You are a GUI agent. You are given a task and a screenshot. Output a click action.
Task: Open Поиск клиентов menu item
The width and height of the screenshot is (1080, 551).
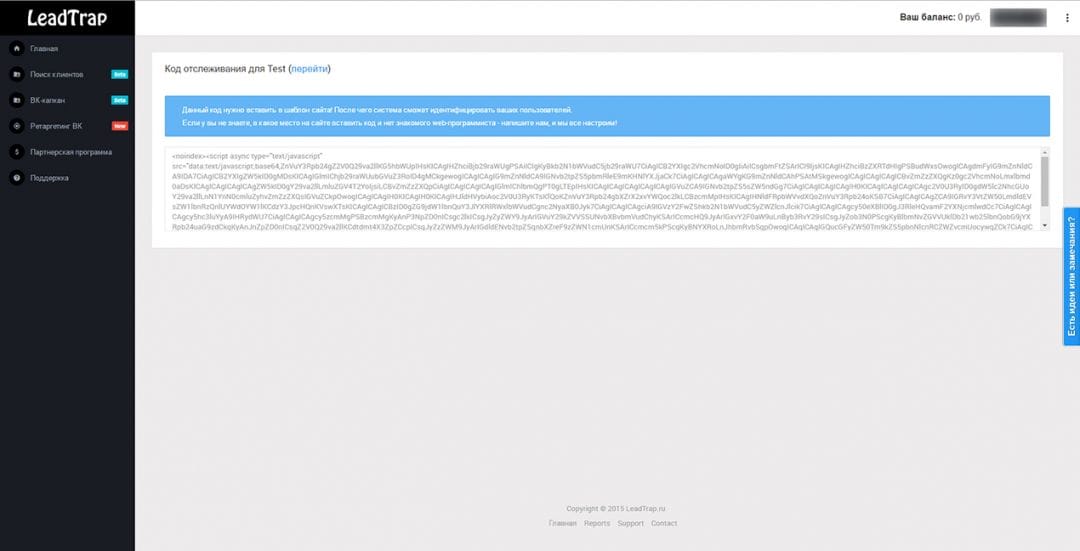pyautogui.click(x=56, y=74)
